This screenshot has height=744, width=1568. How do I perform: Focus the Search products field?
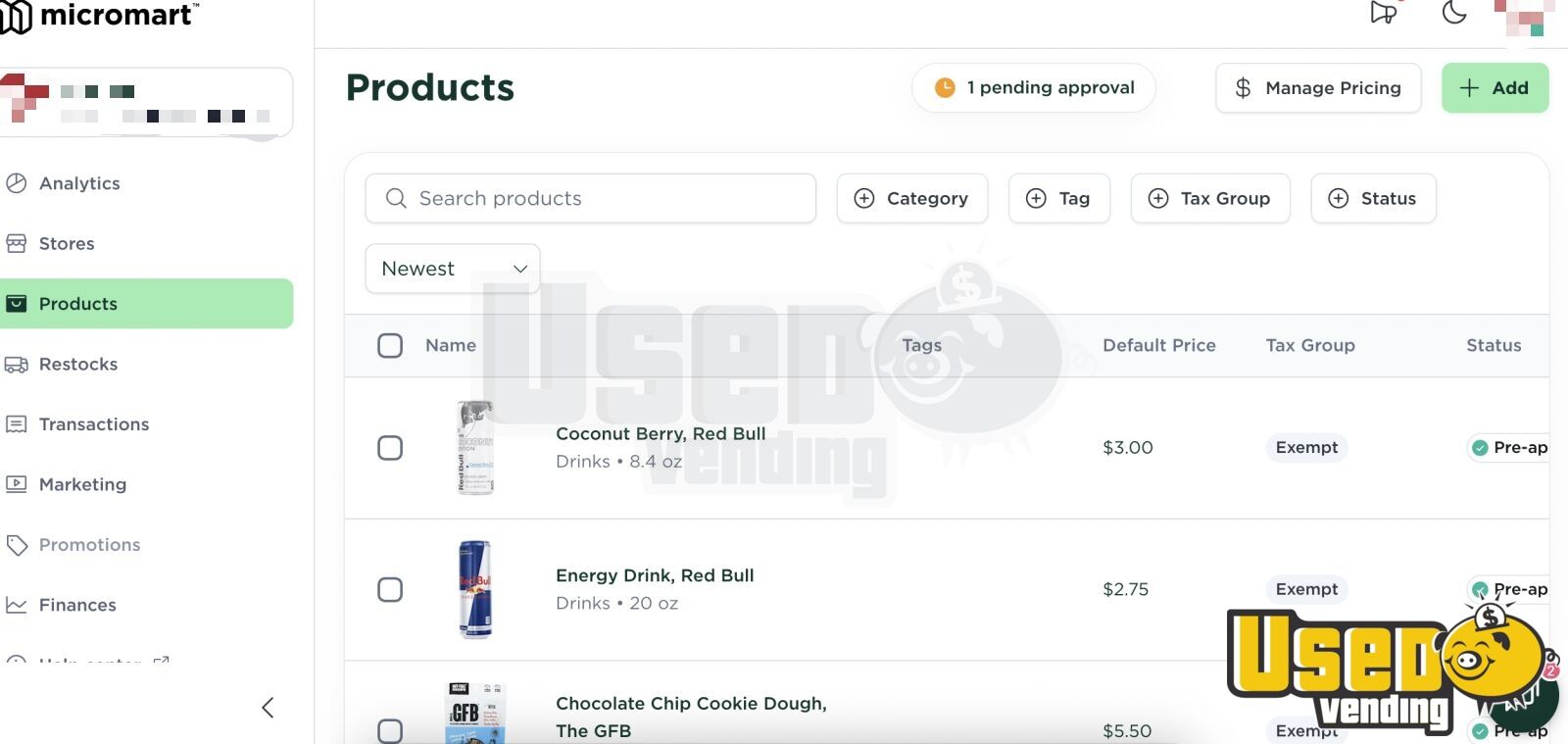pos(608,199)
